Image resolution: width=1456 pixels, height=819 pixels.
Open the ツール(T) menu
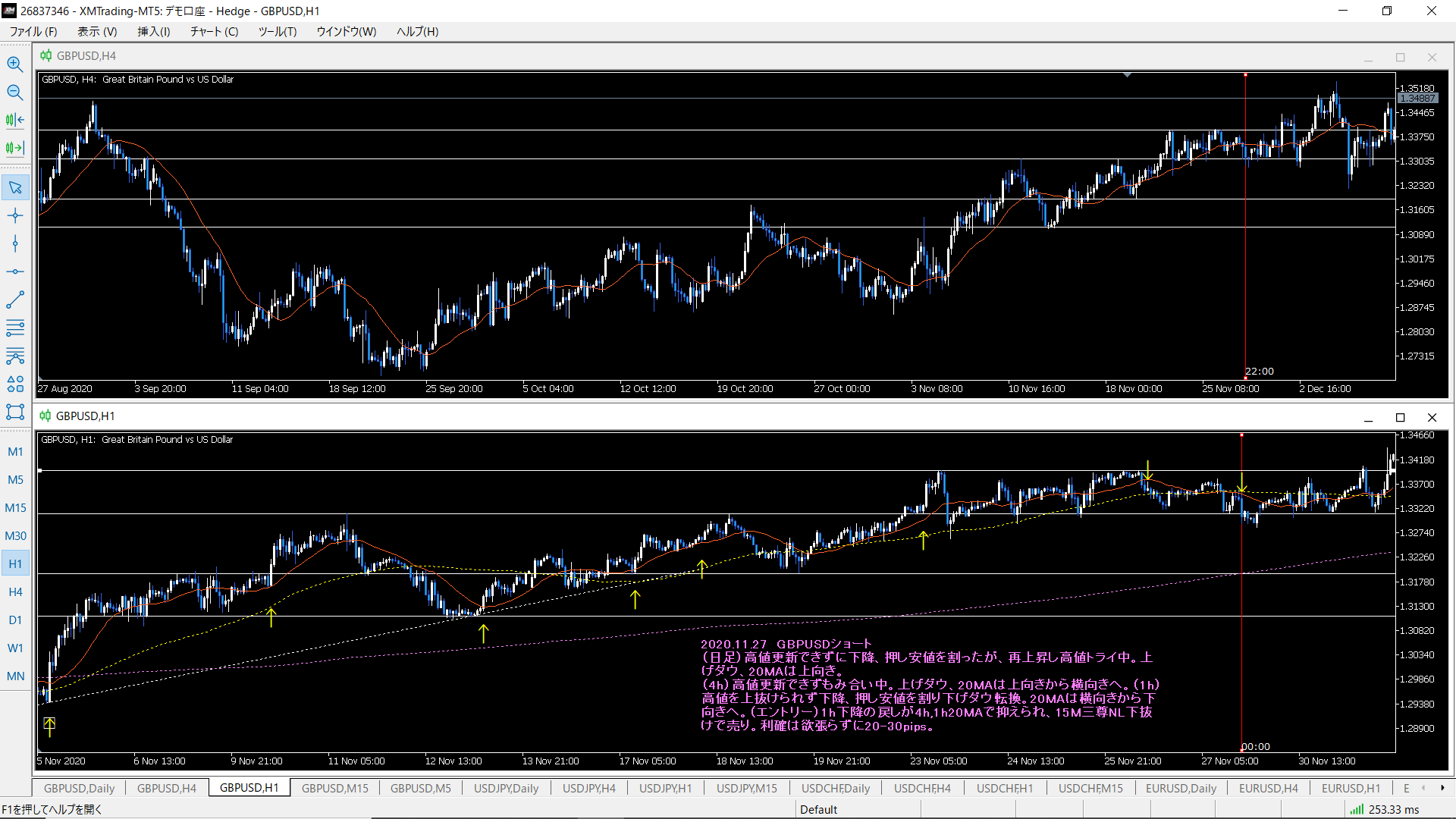[278, 31]
